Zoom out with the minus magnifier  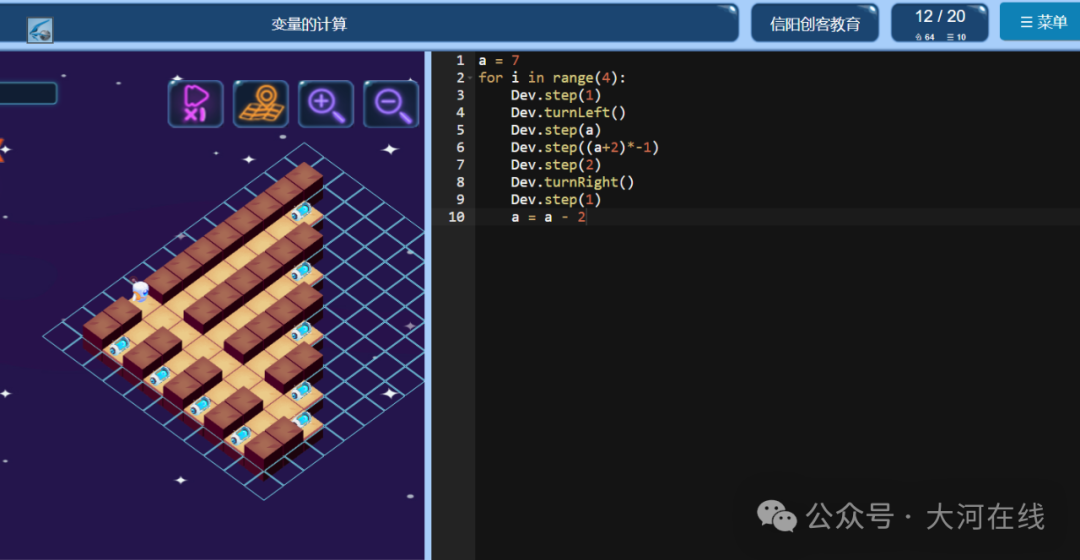[391, 104]
